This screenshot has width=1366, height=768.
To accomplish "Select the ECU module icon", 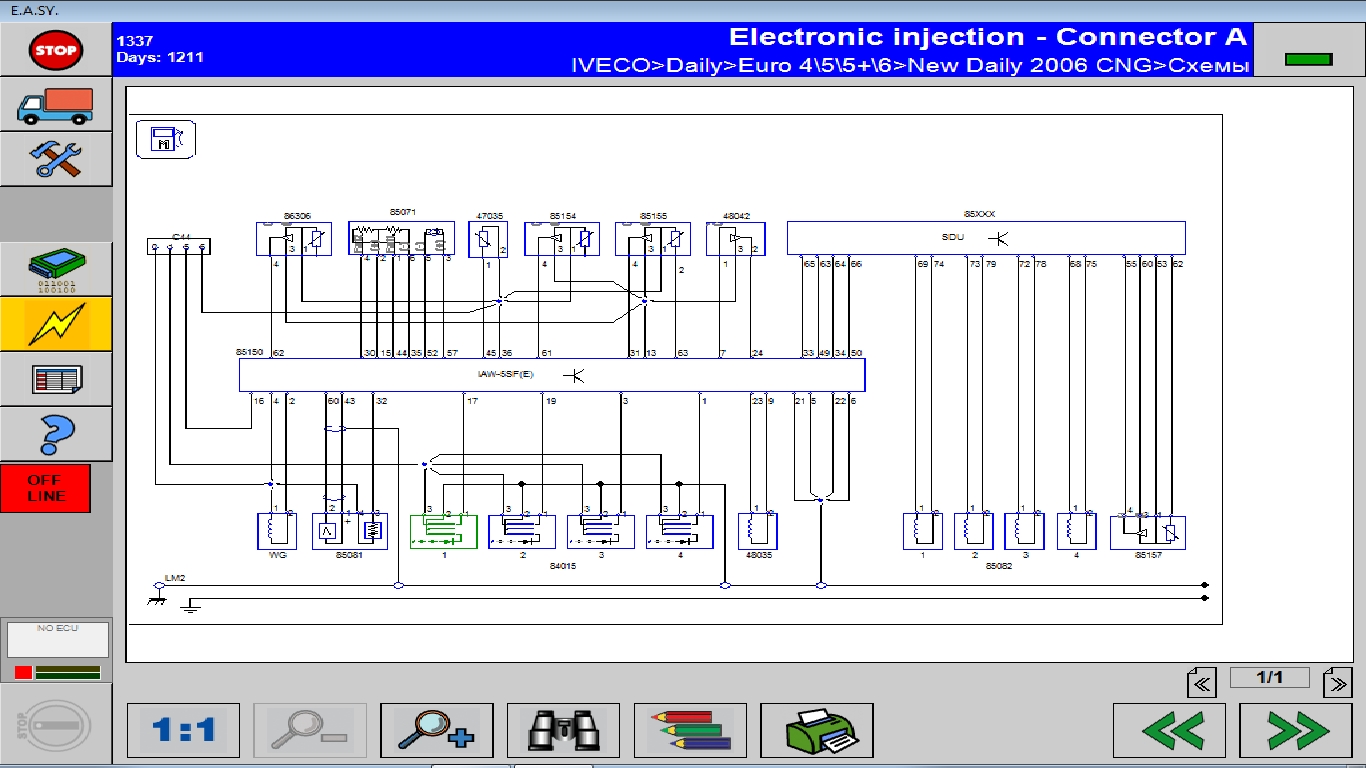I will click(56, 268).
